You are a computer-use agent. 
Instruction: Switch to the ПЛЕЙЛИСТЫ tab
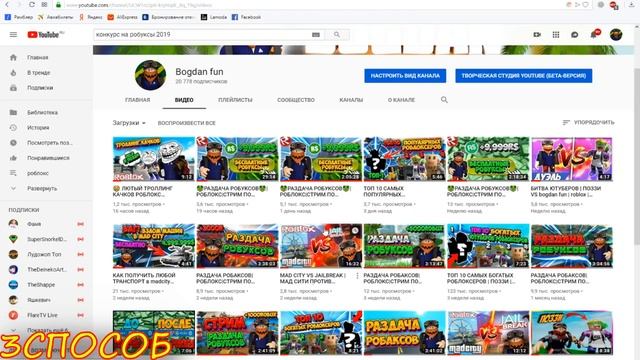click(235, 100)
